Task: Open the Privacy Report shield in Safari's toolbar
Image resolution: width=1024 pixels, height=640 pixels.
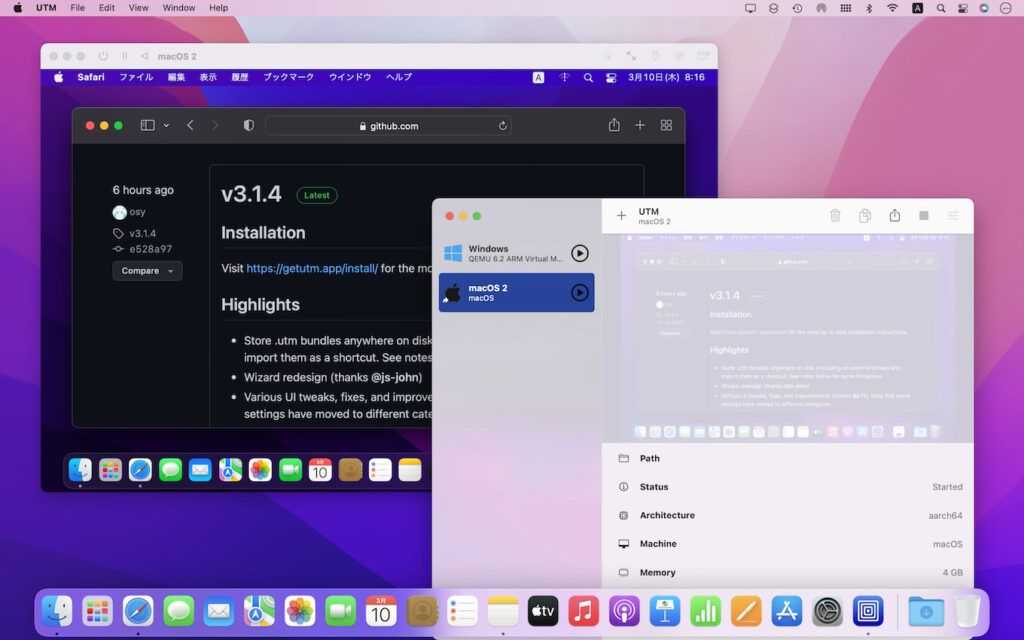Action: click(247, 125)
